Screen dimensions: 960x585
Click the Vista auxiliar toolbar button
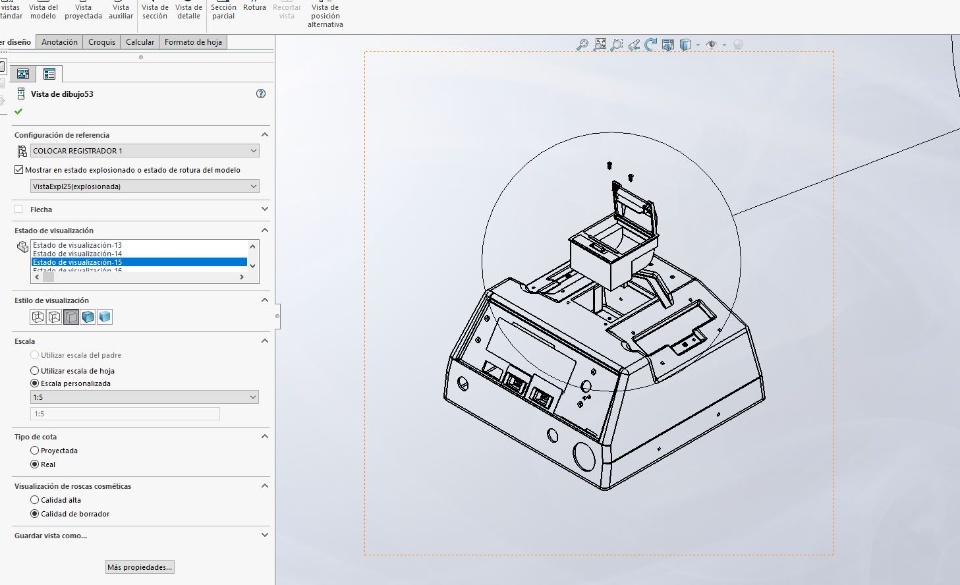(121, 10)
